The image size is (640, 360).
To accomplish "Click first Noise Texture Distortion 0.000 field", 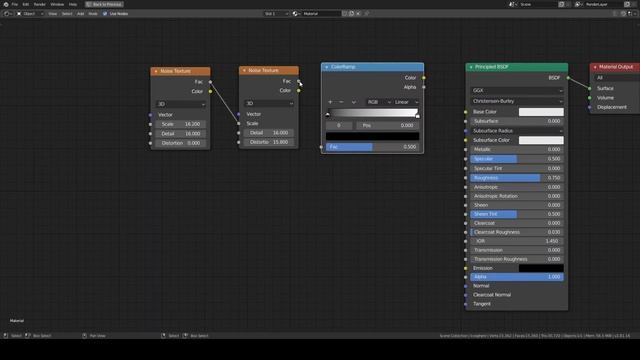I will pyautogui.click(x=181, y=143).
